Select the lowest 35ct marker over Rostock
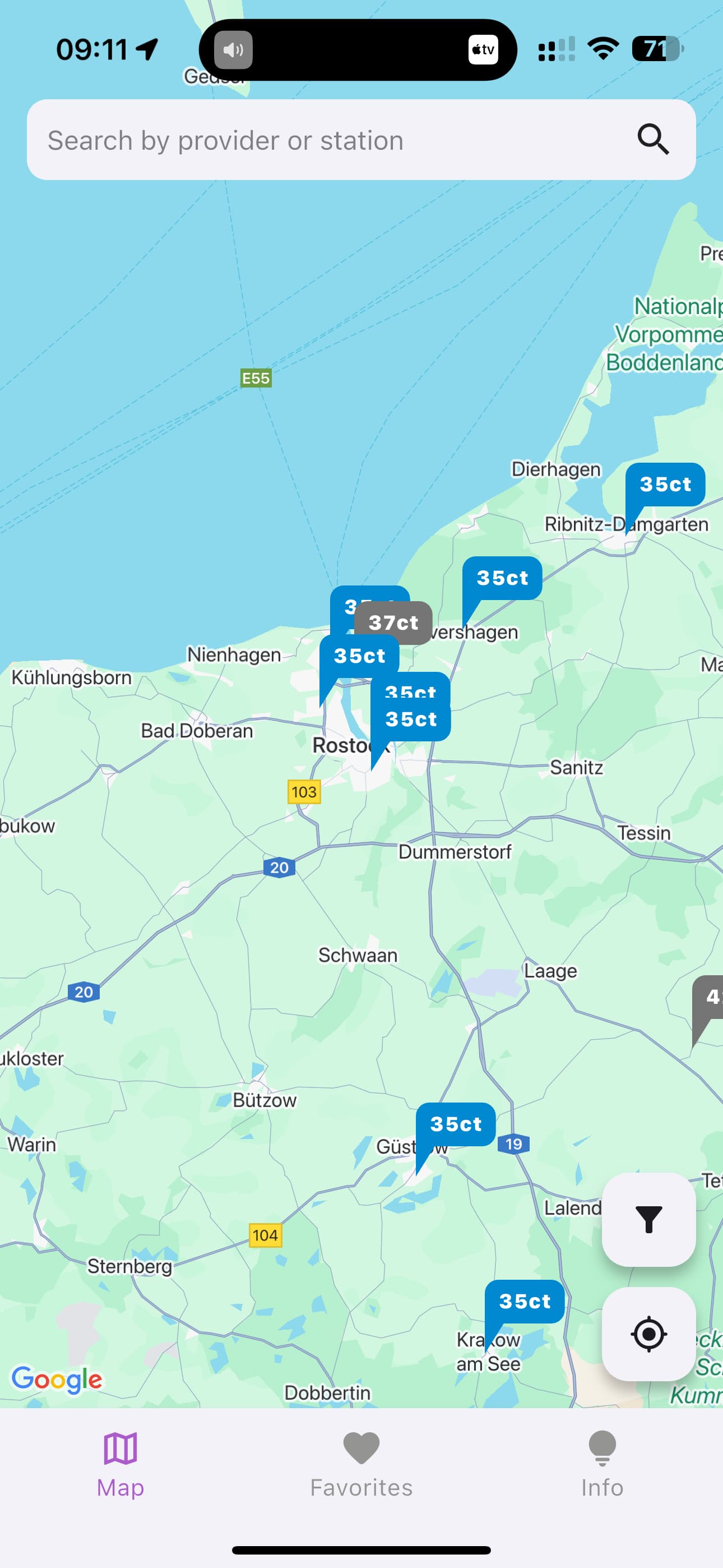This screenshot has width=723, height=1568. point(411,720)
